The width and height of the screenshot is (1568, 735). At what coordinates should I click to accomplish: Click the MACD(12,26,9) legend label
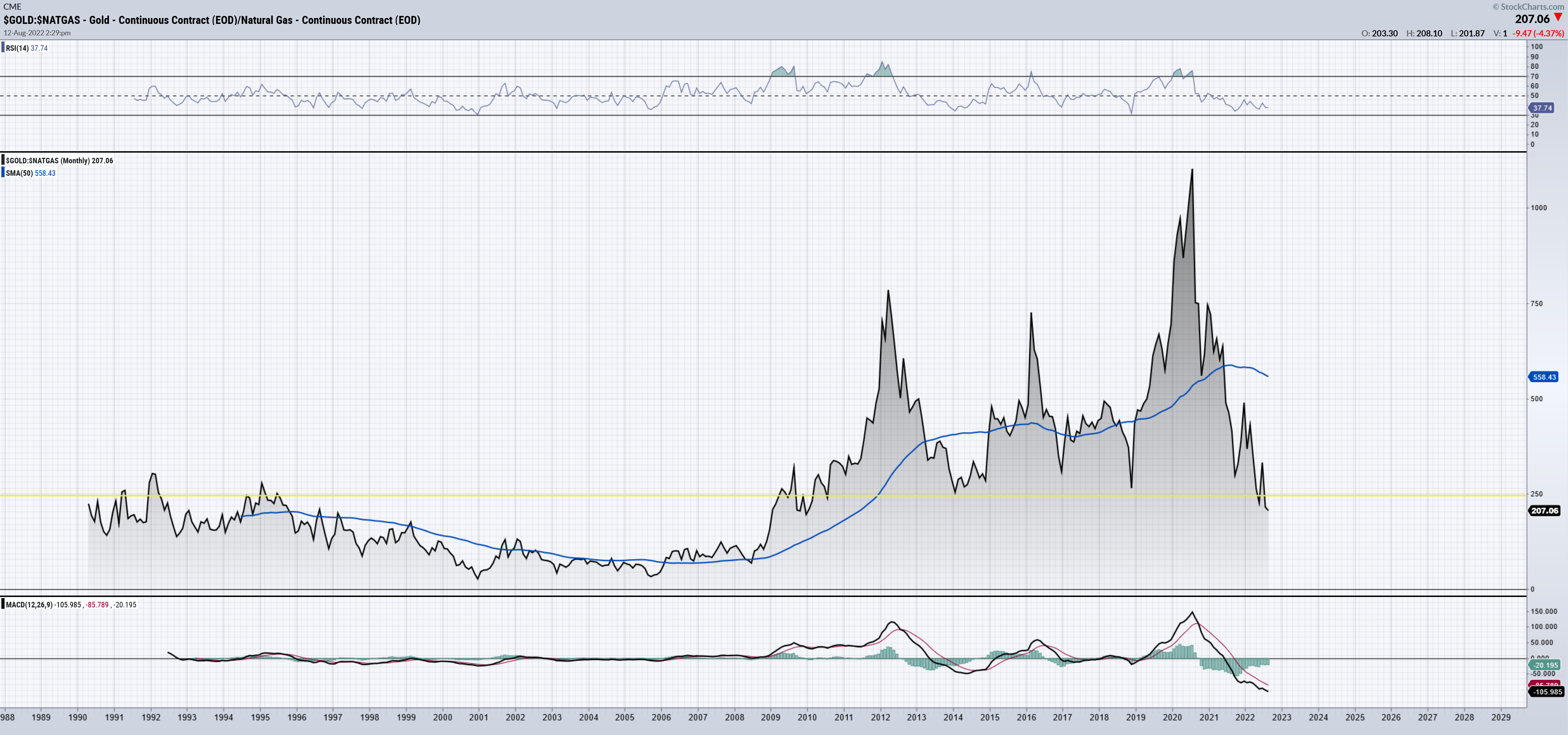(x=29, y=605)
